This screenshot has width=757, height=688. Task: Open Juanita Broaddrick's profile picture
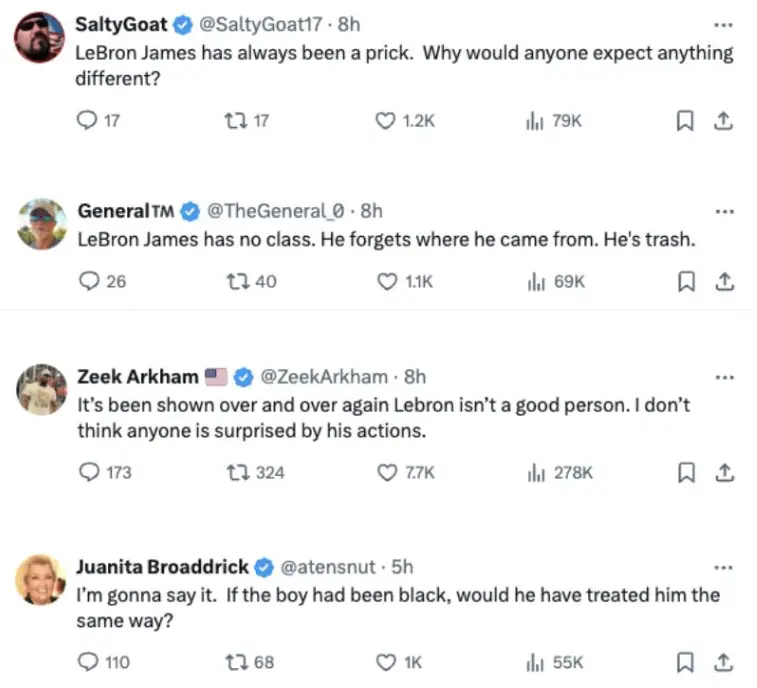pyautogui.click(x=41, y=579)
